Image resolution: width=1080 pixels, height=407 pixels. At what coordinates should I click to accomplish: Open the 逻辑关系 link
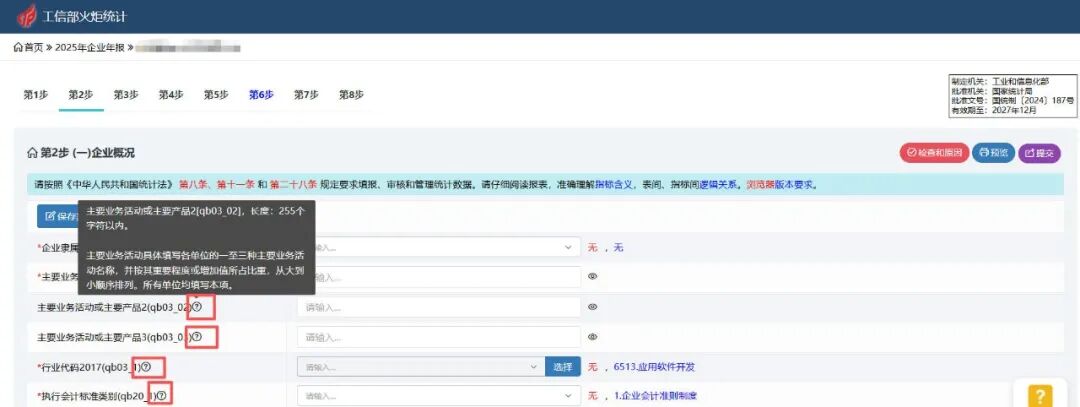[718, 185]
